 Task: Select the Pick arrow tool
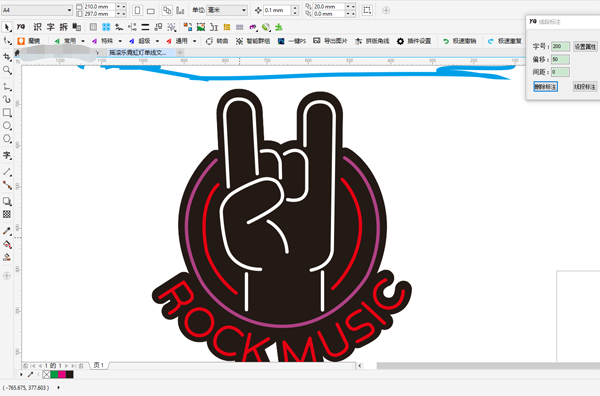(7, 27)
